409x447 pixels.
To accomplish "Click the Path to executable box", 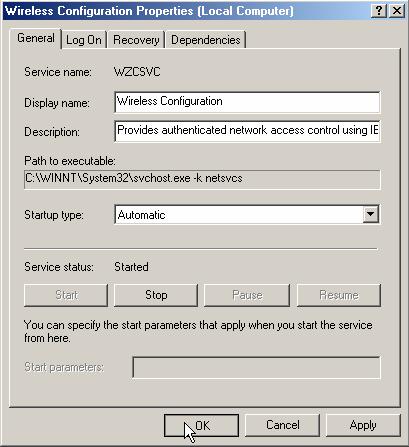I will point(202,179).
